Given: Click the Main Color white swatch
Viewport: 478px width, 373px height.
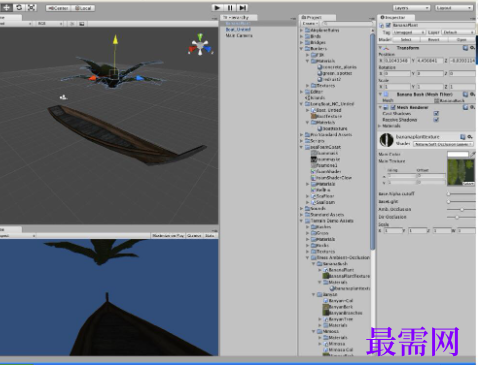Looking at the screenshot, I should coord(458,154).
